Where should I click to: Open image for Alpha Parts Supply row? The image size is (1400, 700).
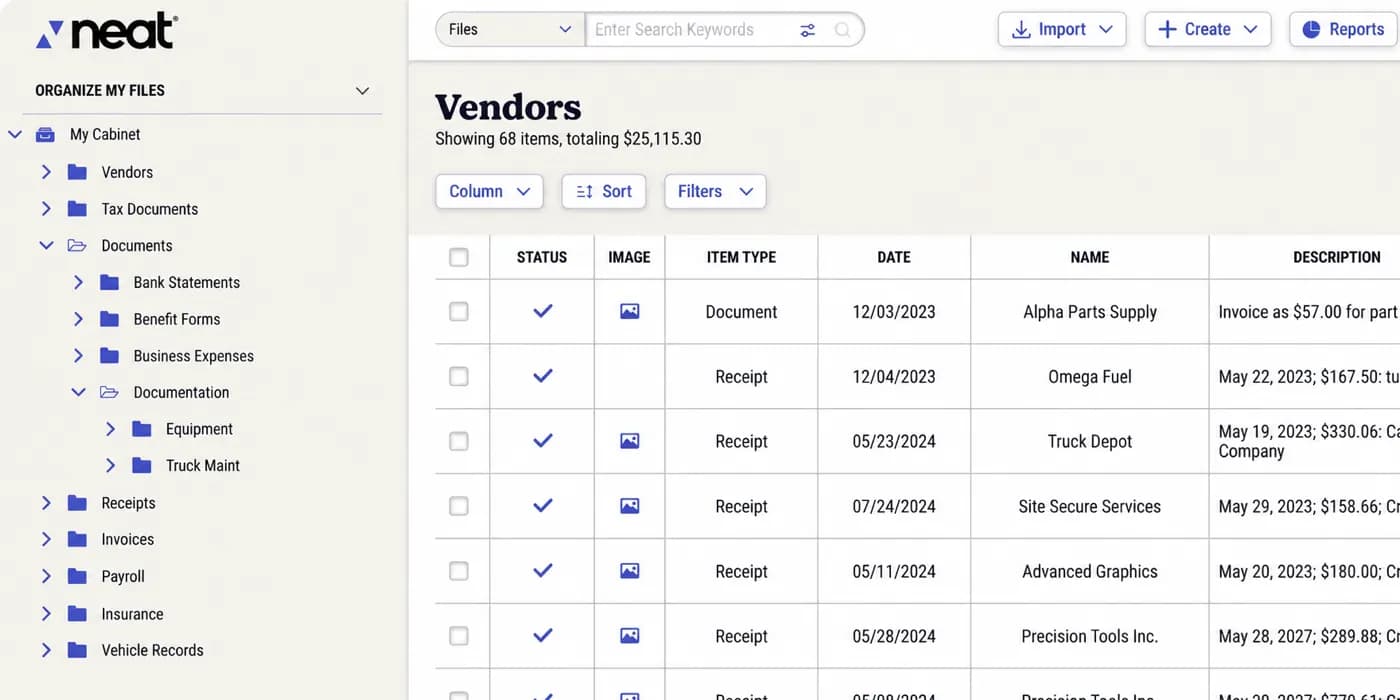629,311
